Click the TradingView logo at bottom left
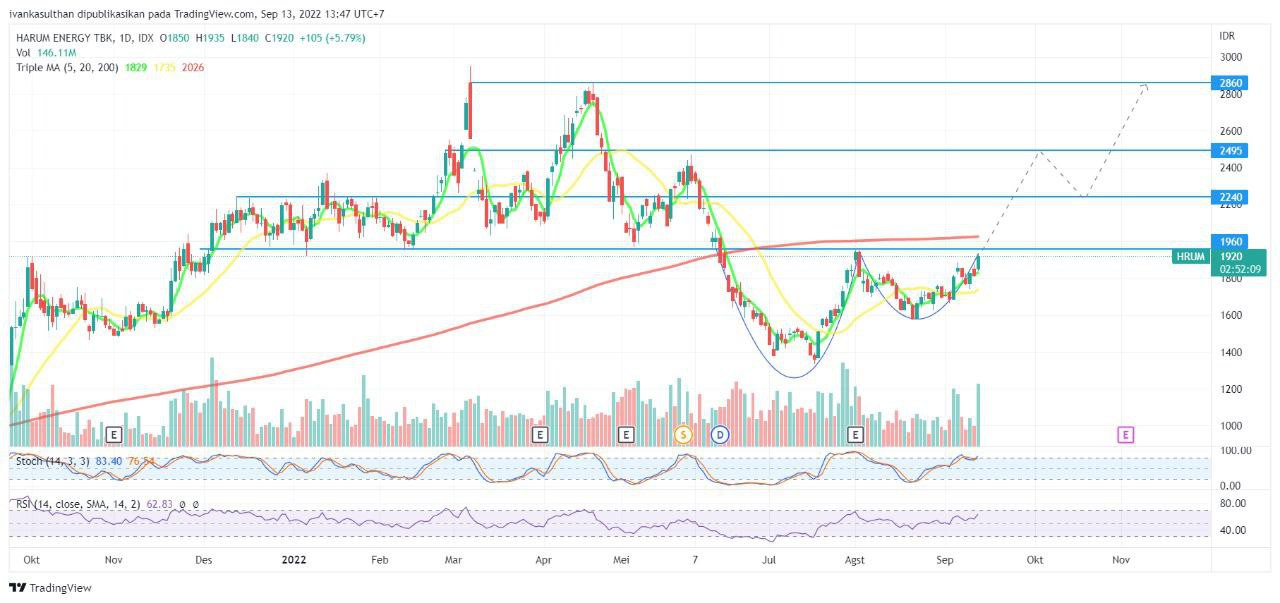Viewport: 1280px width, 603px height. (50, 588)
